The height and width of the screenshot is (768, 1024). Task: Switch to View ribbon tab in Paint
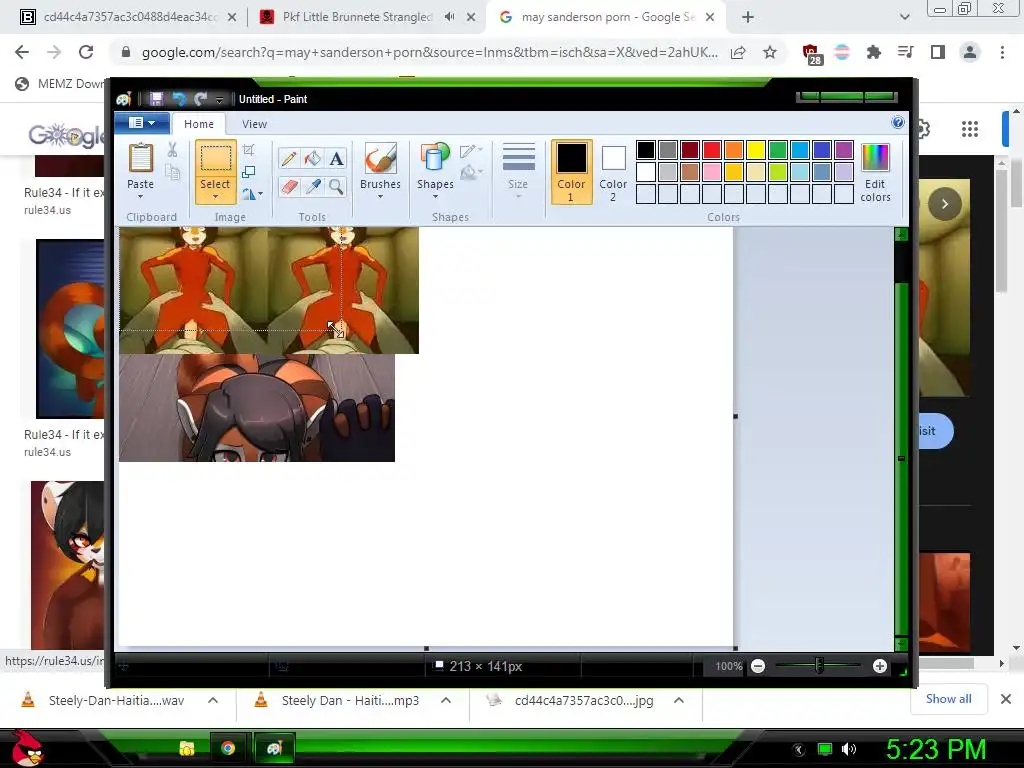pyautogui.click(x=254, y=124)
